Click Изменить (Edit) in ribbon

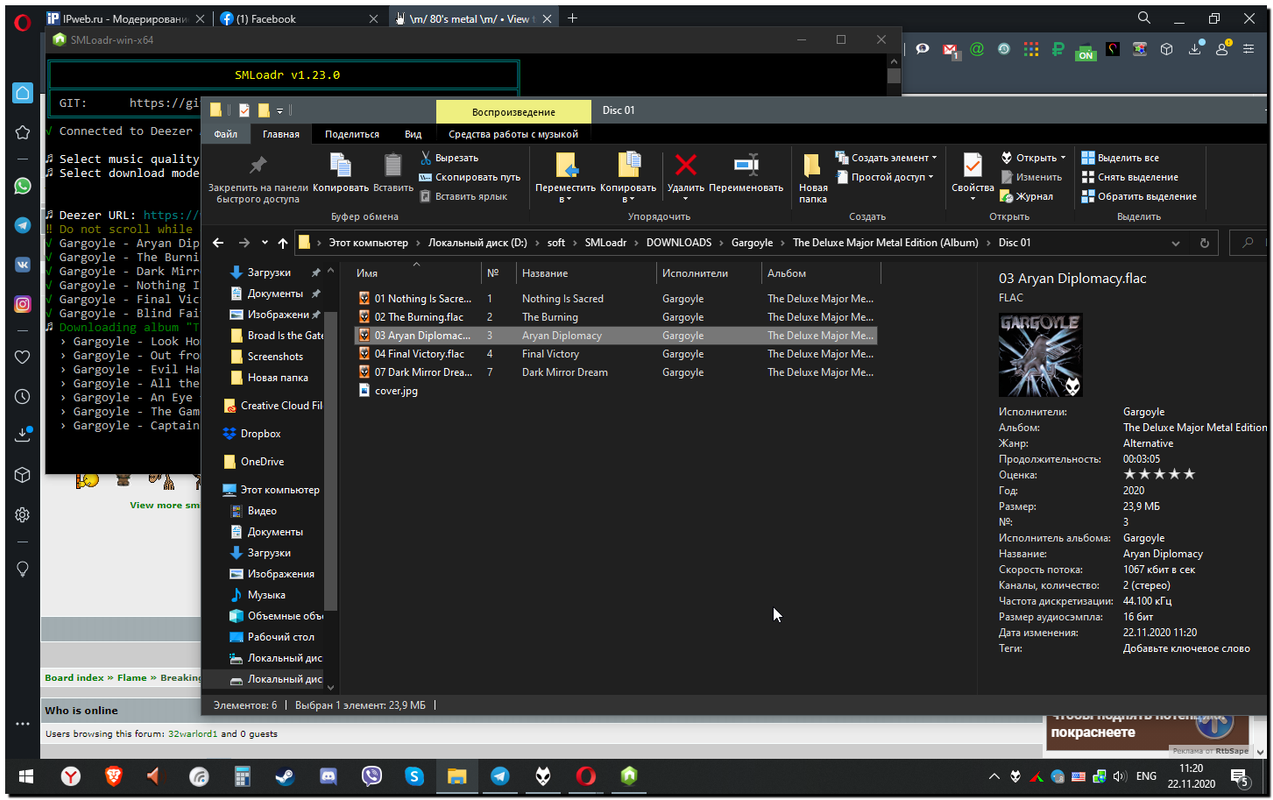1031,177
